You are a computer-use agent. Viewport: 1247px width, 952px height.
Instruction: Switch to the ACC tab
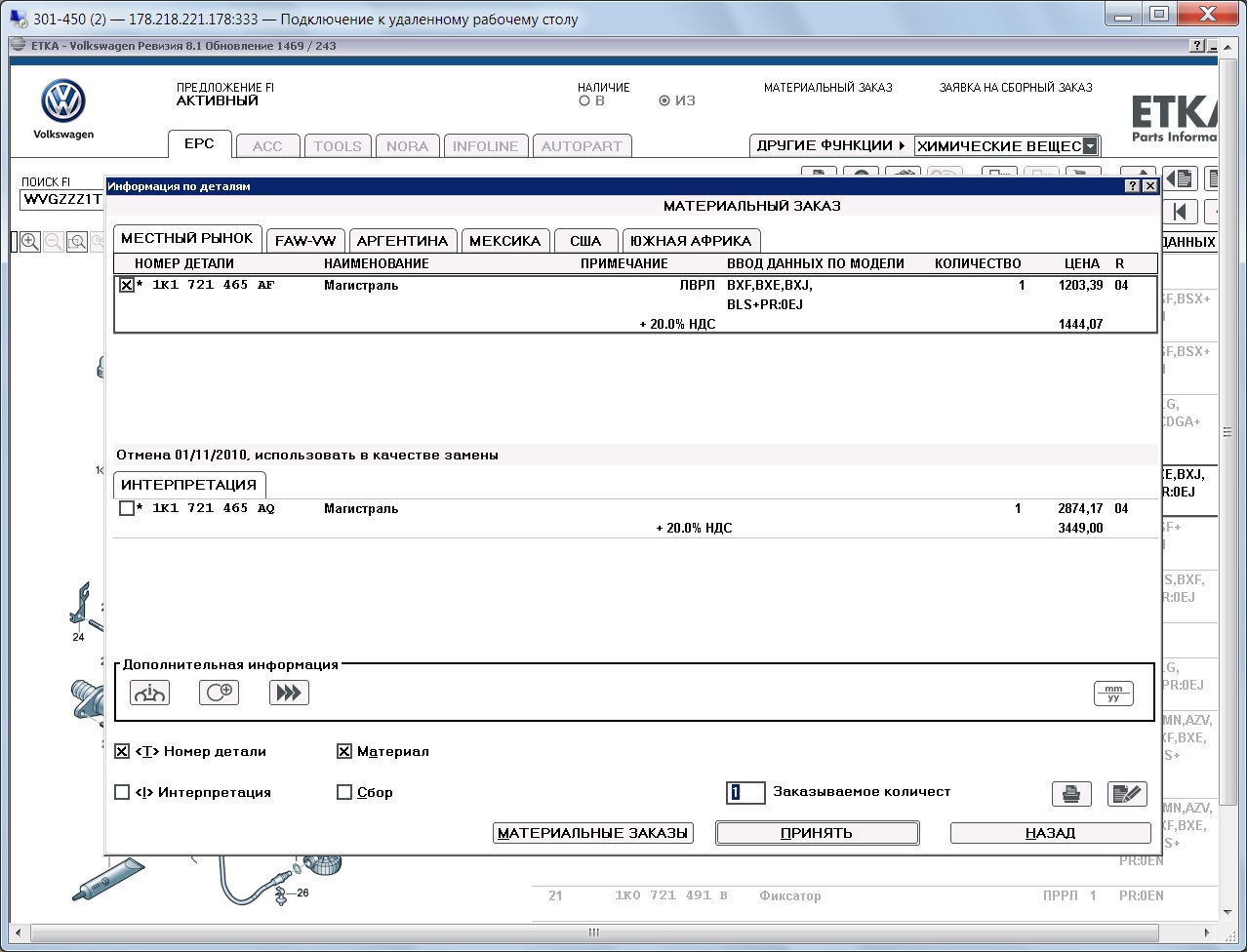coord(267,146)
